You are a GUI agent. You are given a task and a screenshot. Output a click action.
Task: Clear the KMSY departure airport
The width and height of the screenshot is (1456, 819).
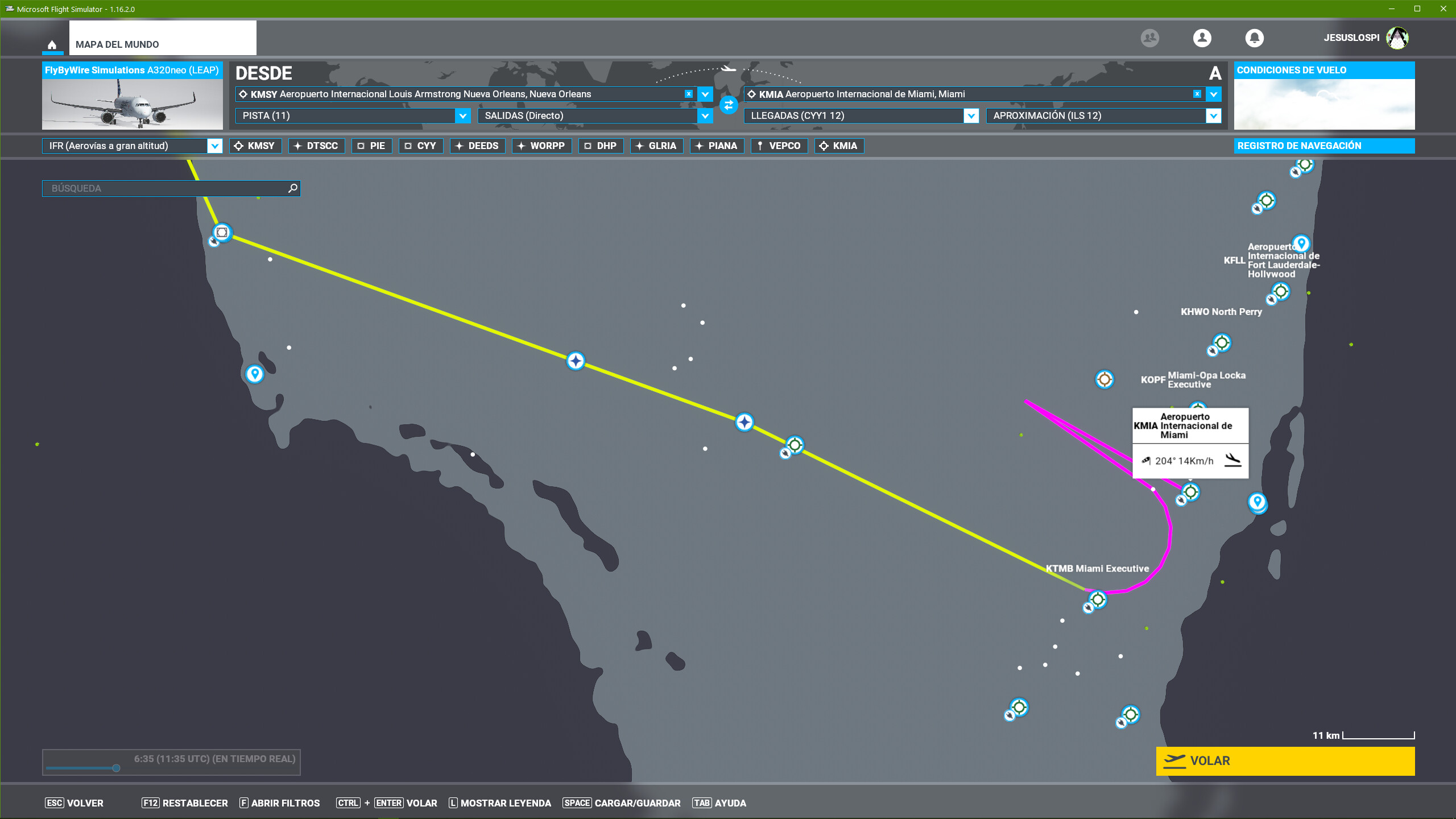pos(688,94)
